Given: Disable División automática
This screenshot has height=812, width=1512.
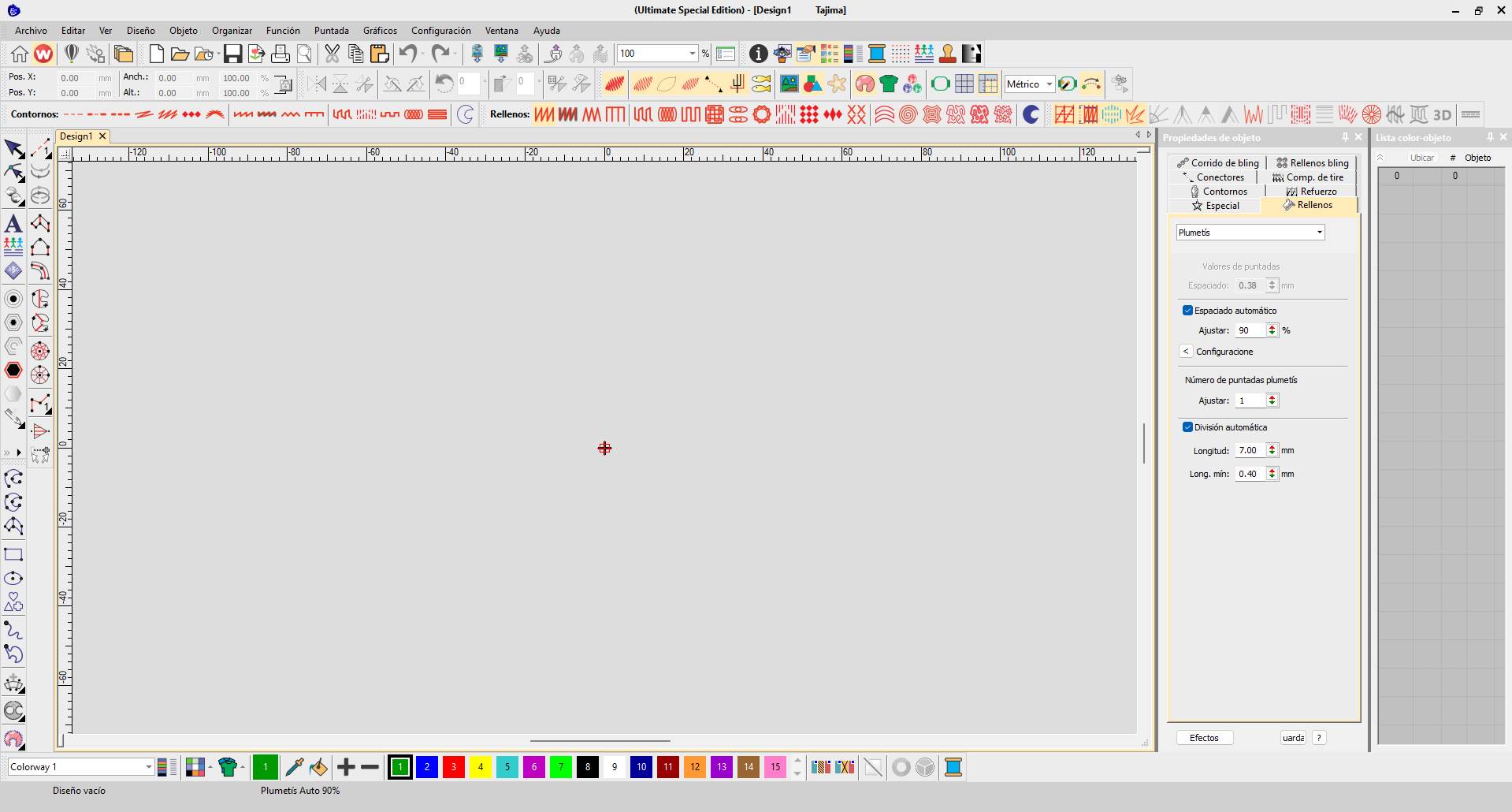Looking at the screenshot, I should (x=1188, y=426).
